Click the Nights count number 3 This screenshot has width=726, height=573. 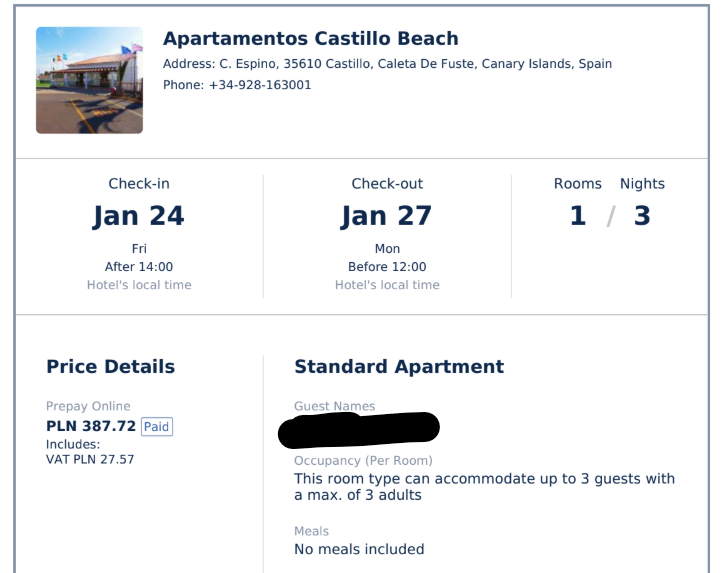642,216
